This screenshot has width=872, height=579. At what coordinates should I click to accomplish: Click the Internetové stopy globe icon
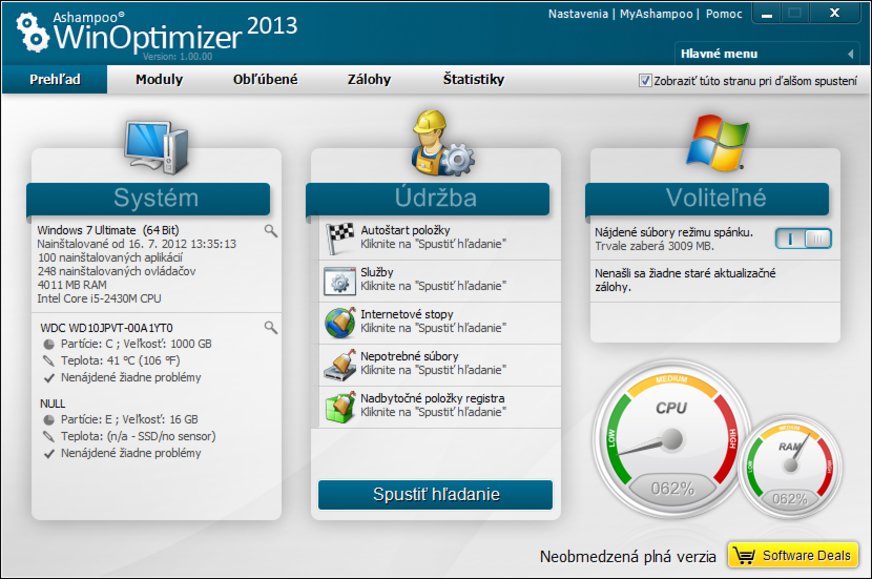[337, 322]
